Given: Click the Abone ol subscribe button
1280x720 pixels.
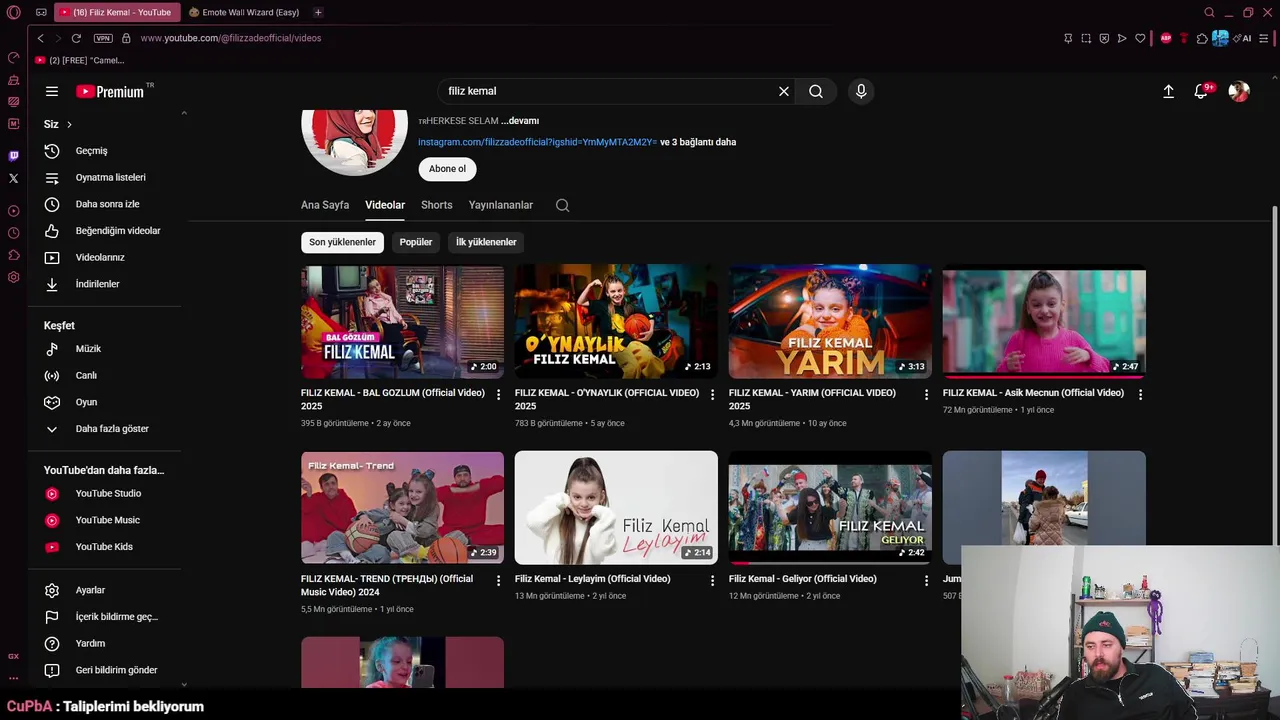Looking at the screenshot, I should [447, 169].
